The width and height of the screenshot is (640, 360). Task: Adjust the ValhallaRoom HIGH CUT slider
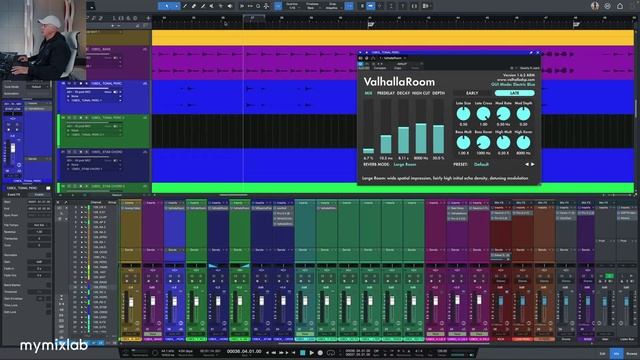click(421, 126)
